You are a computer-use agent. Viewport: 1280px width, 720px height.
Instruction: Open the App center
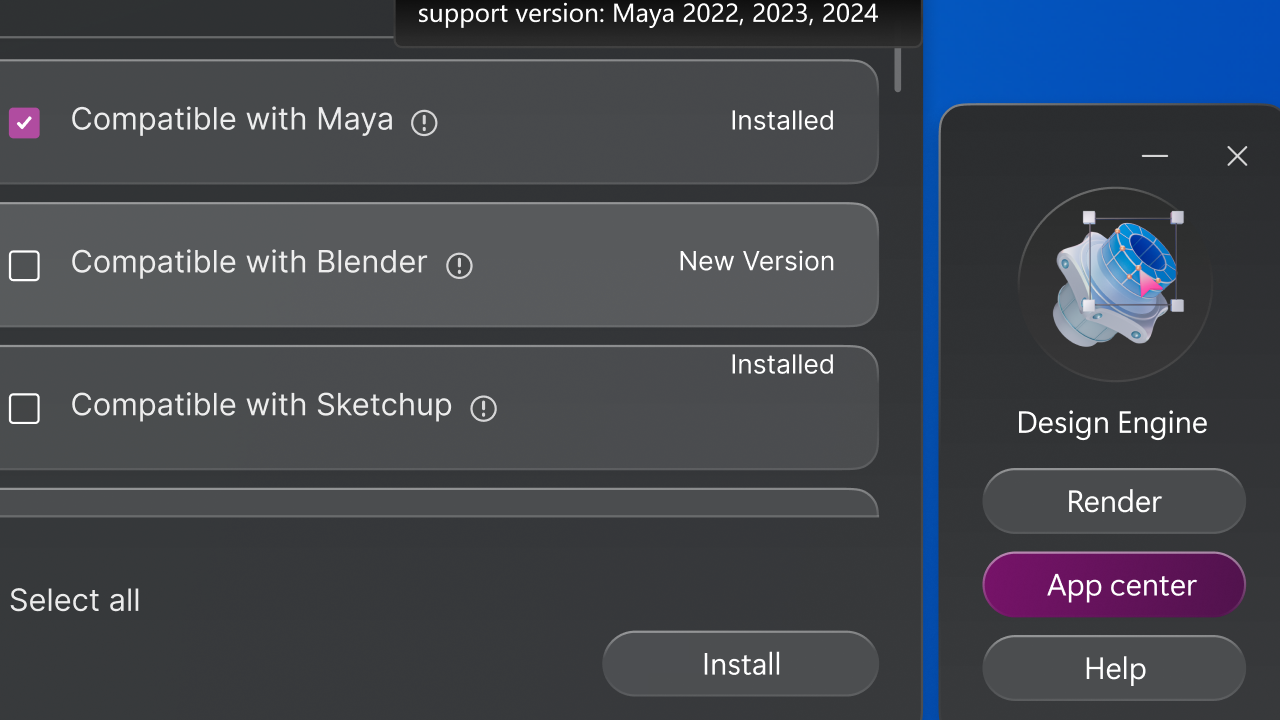[x=1114, y=586]
